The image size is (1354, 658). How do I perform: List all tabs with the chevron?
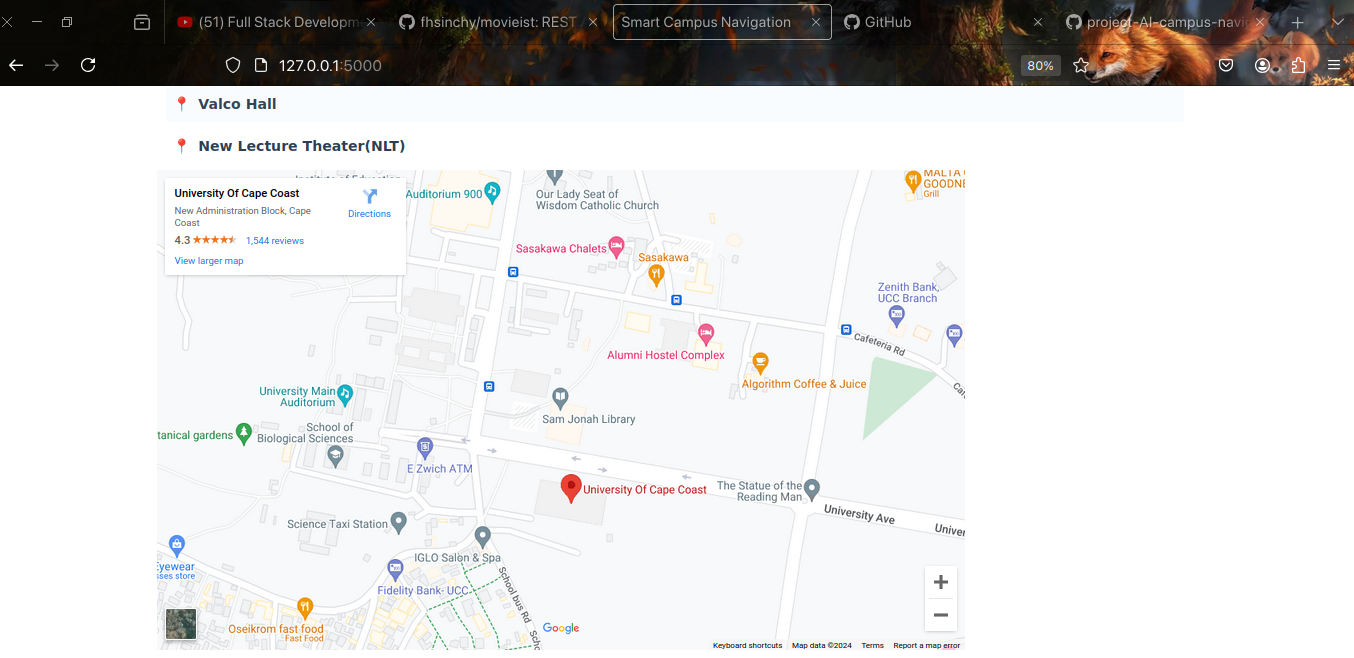[x=1337, y=22]
